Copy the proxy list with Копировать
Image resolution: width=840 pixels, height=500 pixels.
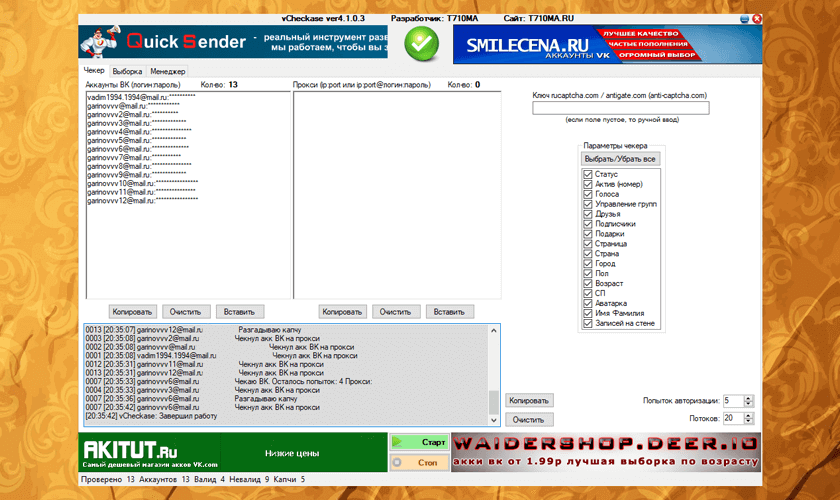point(342,311)
